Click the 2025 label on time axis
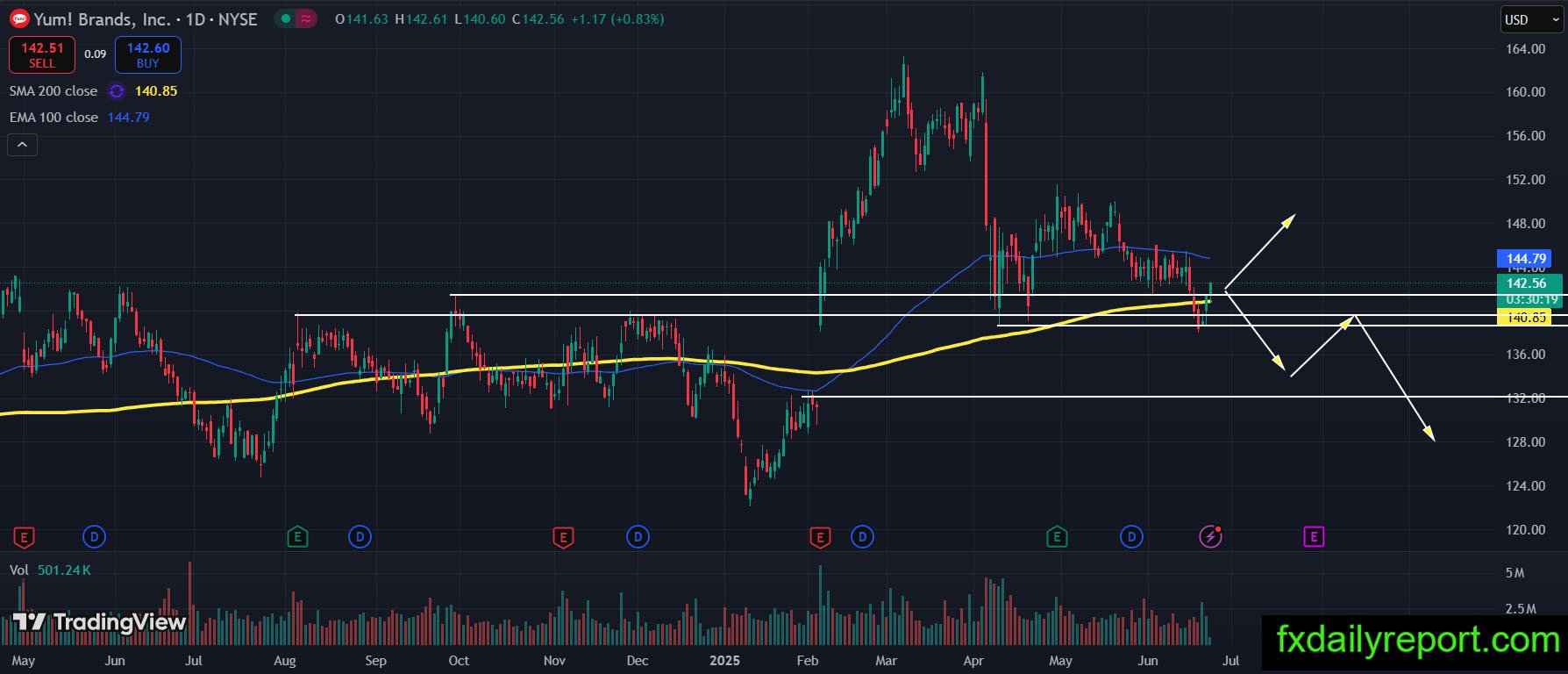The height and width of the screenshot is (674, 1568). pyautogui.click(x=724, y=661)
